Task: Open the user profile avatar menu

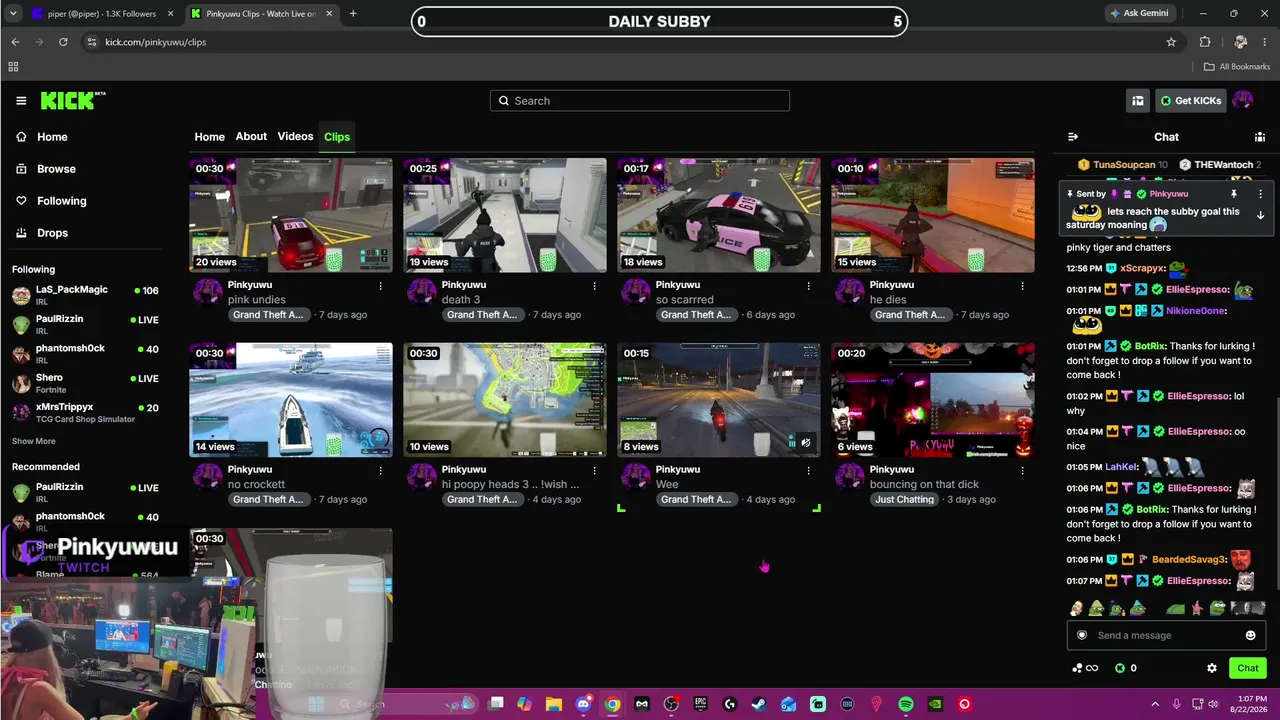Action: (1243, 100)
